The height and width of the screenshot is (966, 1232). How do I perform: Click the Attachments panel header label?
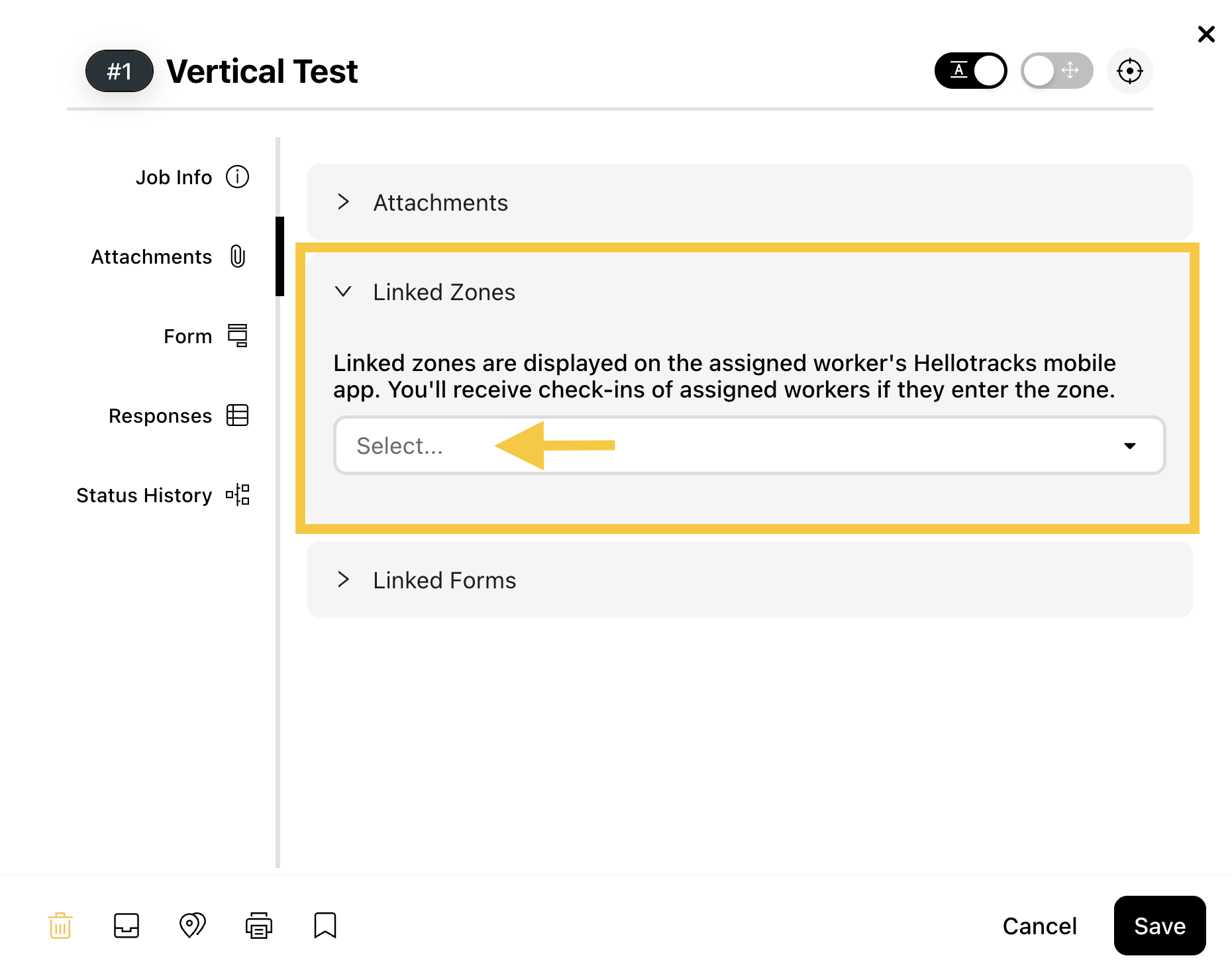coord(440,203)
